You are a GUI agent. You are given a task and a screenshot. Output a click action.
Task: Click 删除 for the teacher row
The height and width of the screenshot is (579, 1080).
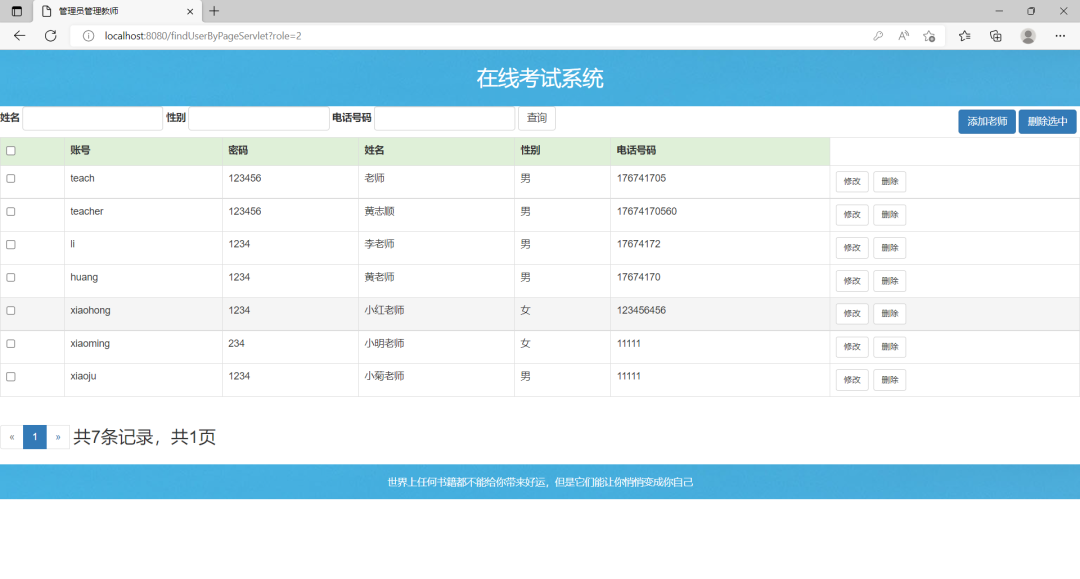click(x=890, y=215)
